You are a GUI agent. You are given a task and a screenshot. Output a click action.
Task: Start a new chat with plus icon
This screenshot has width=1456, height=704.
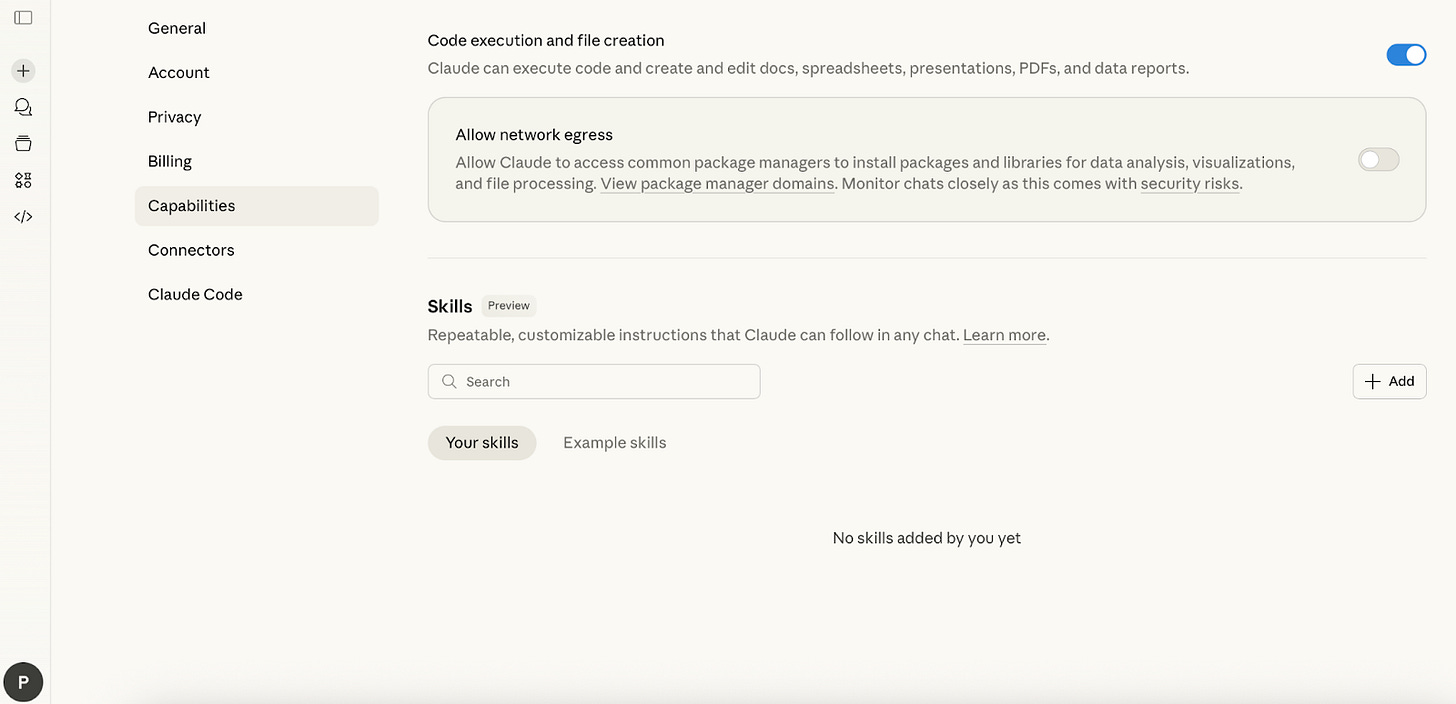tap(23, 71)
